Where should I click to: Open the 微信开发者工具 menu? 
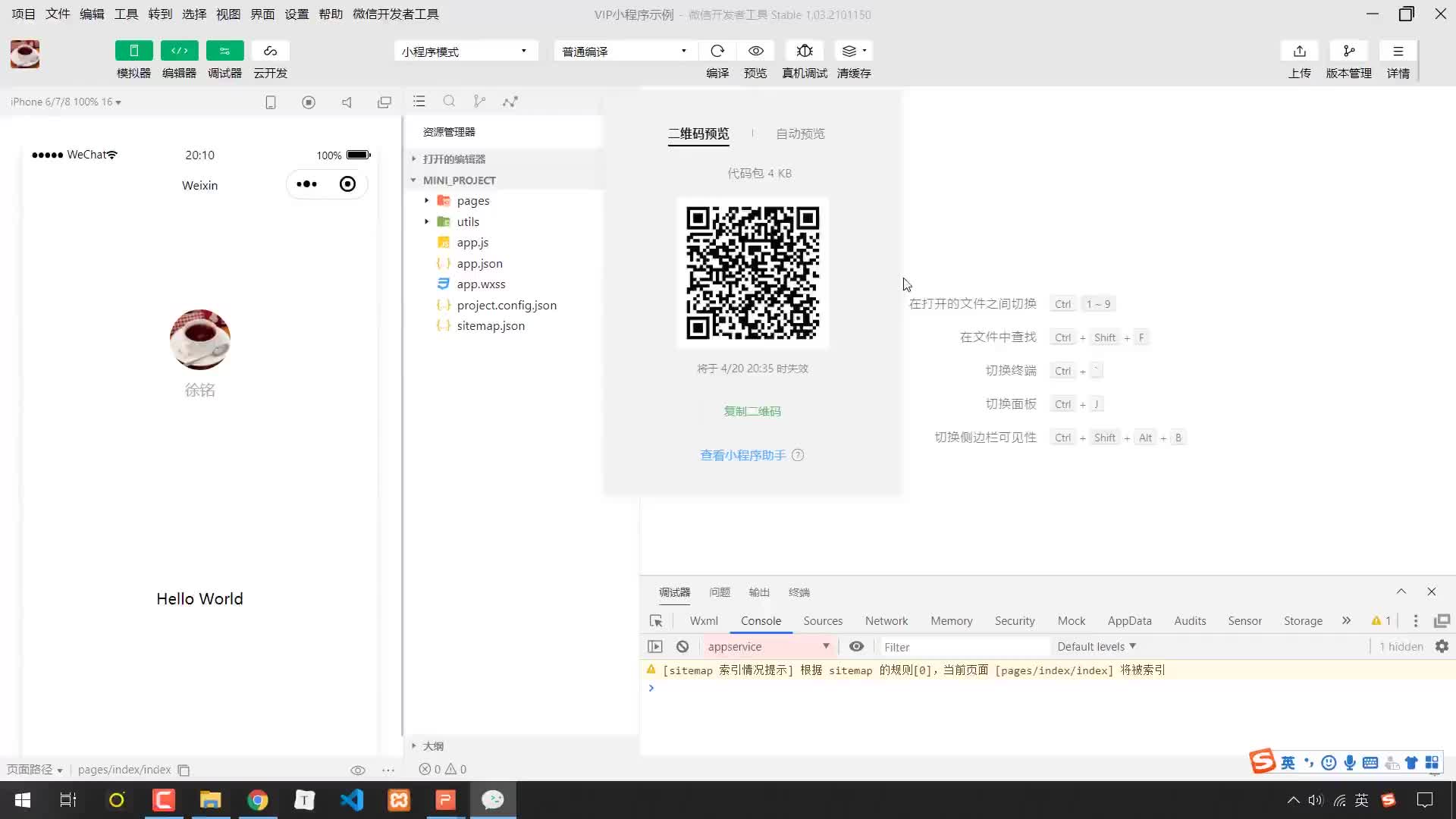396,14
